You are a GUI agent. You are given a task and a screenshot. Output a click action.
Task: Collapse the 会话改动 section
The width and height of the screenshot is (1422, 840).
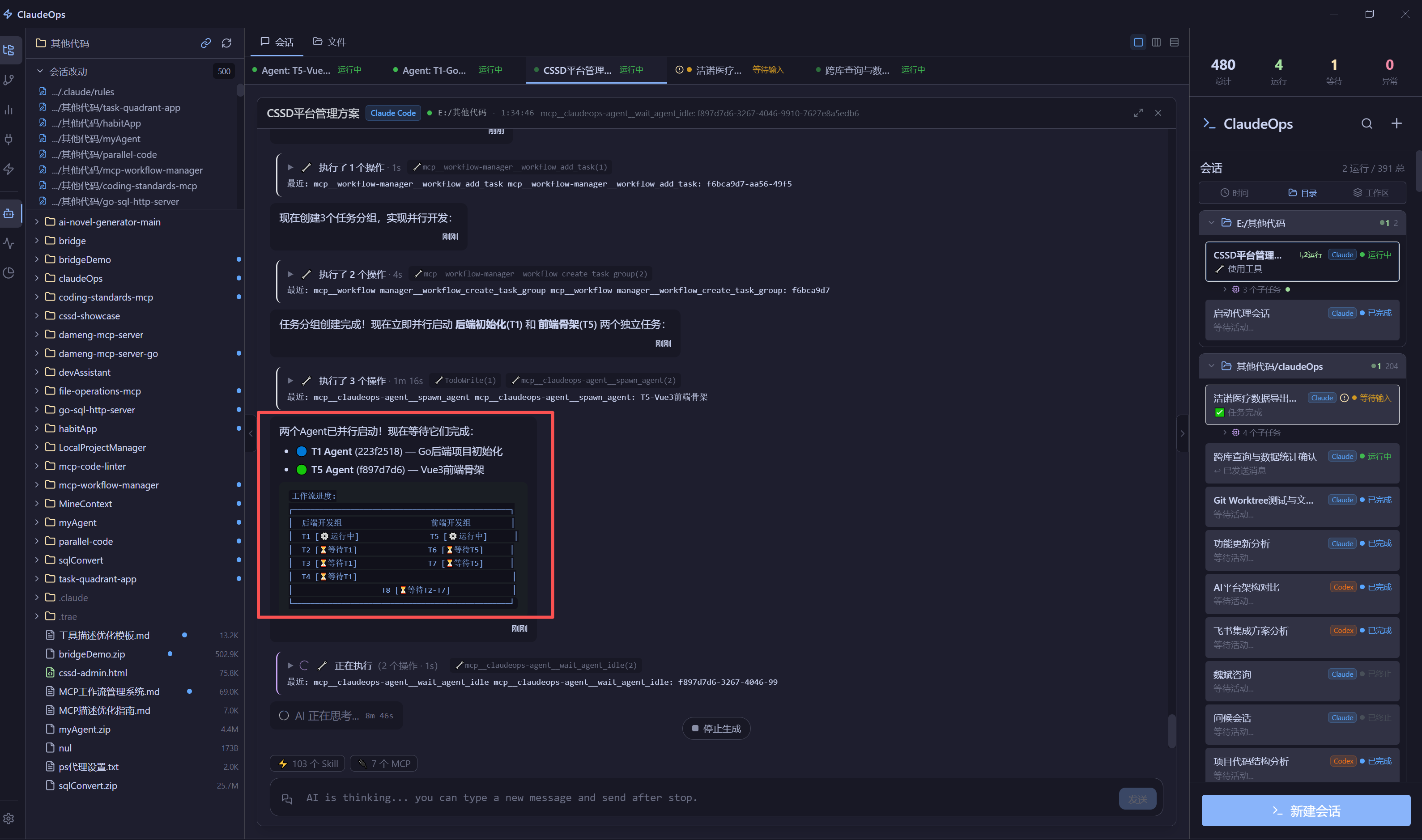[40, 71]
